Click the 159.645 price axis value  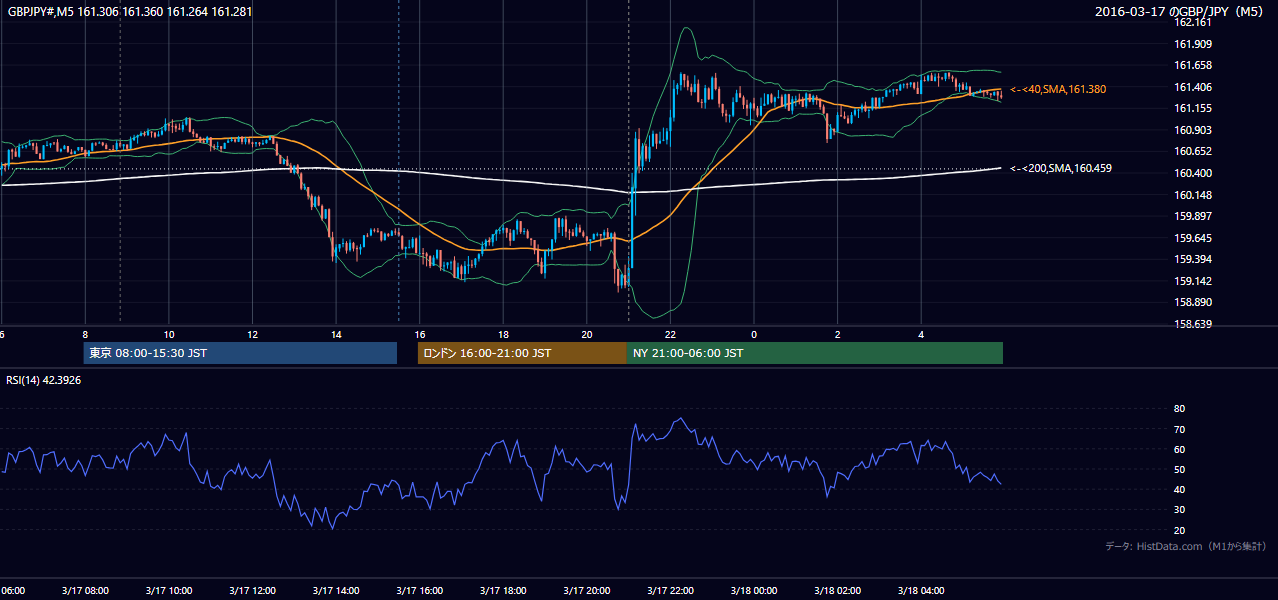point(1193,238)
